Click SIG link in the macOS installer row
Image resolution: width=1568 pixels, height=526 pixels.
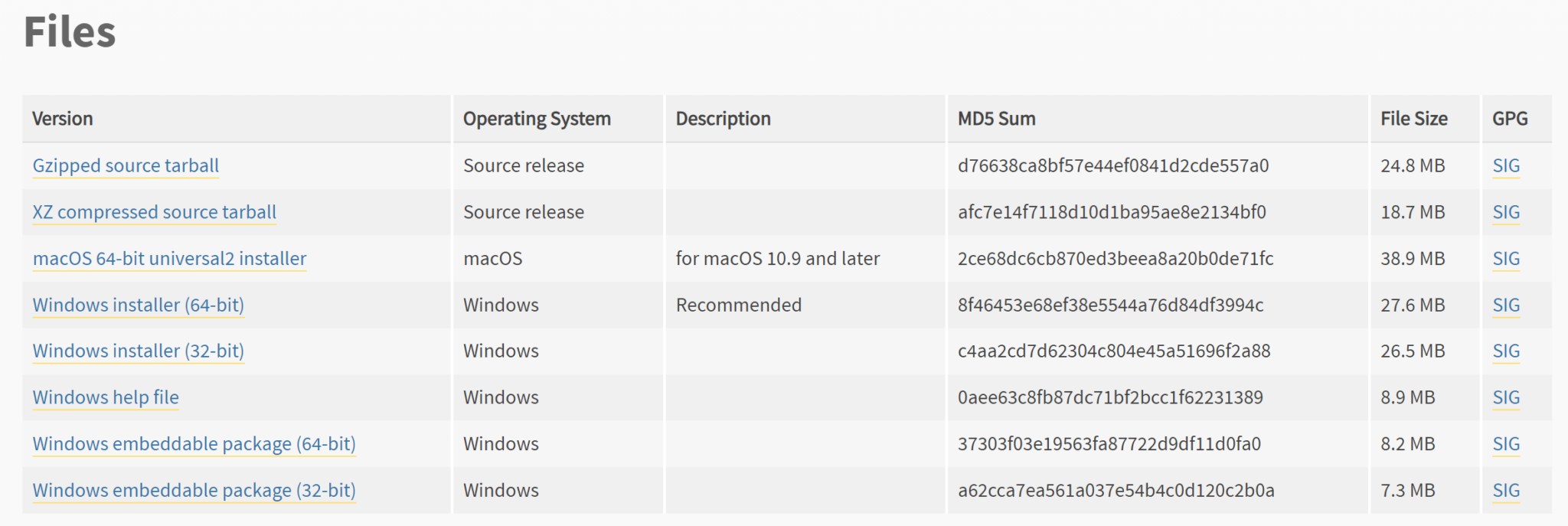(x=1506, y=259)
